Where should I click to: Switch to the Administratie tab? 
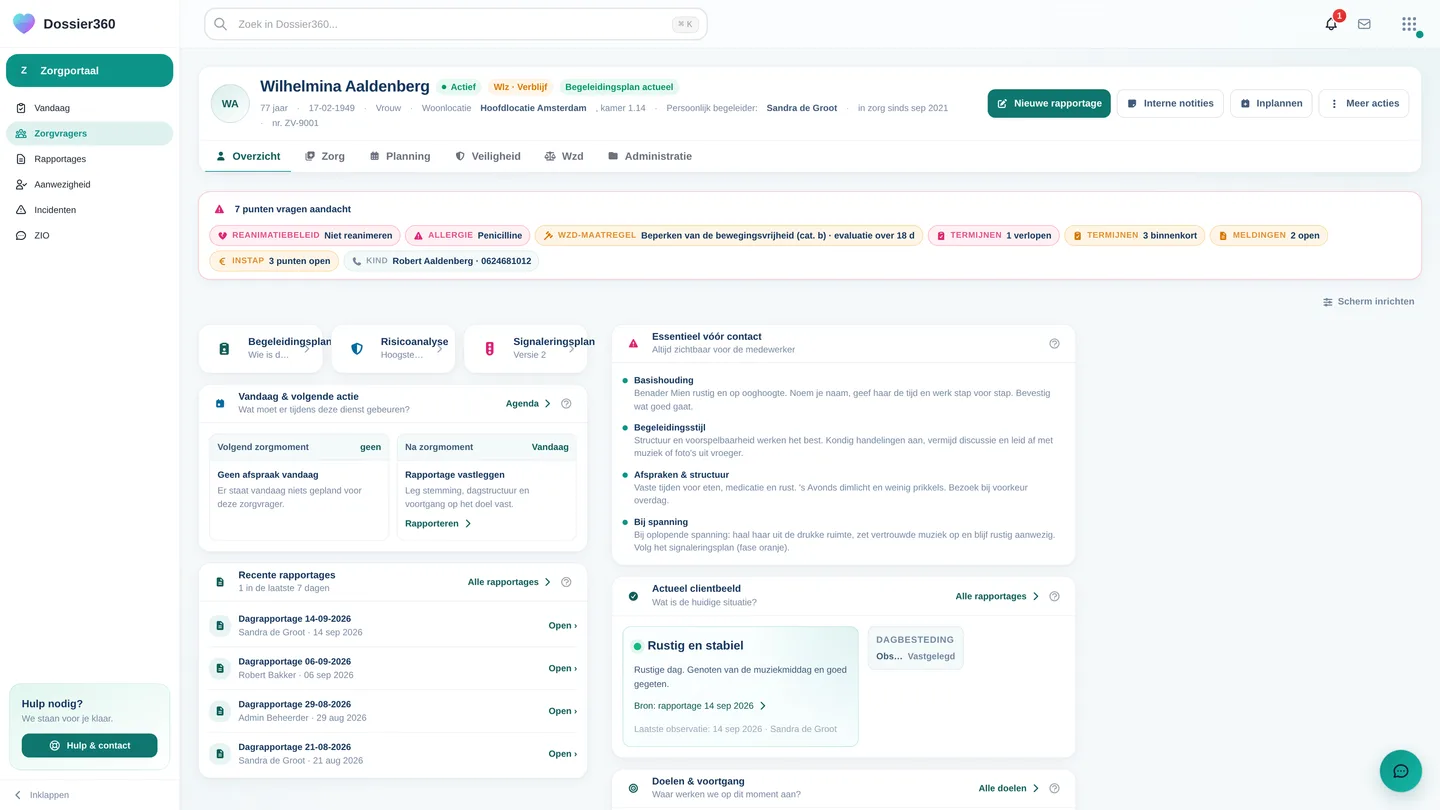[650, 156]
